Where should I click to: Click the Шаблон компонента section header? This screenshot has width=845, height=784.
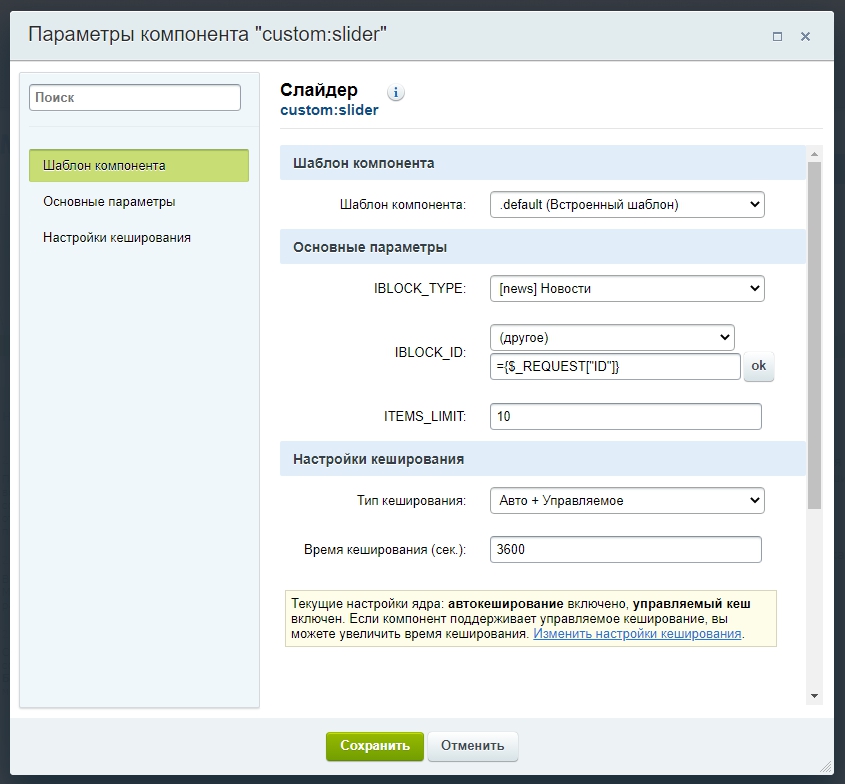point(543,163)
